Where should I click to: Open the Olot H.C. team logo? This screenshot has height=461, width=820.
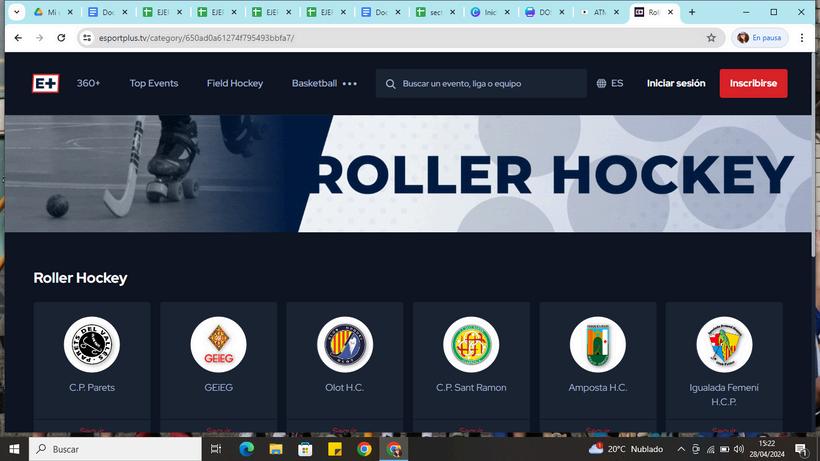click(345, 344)
